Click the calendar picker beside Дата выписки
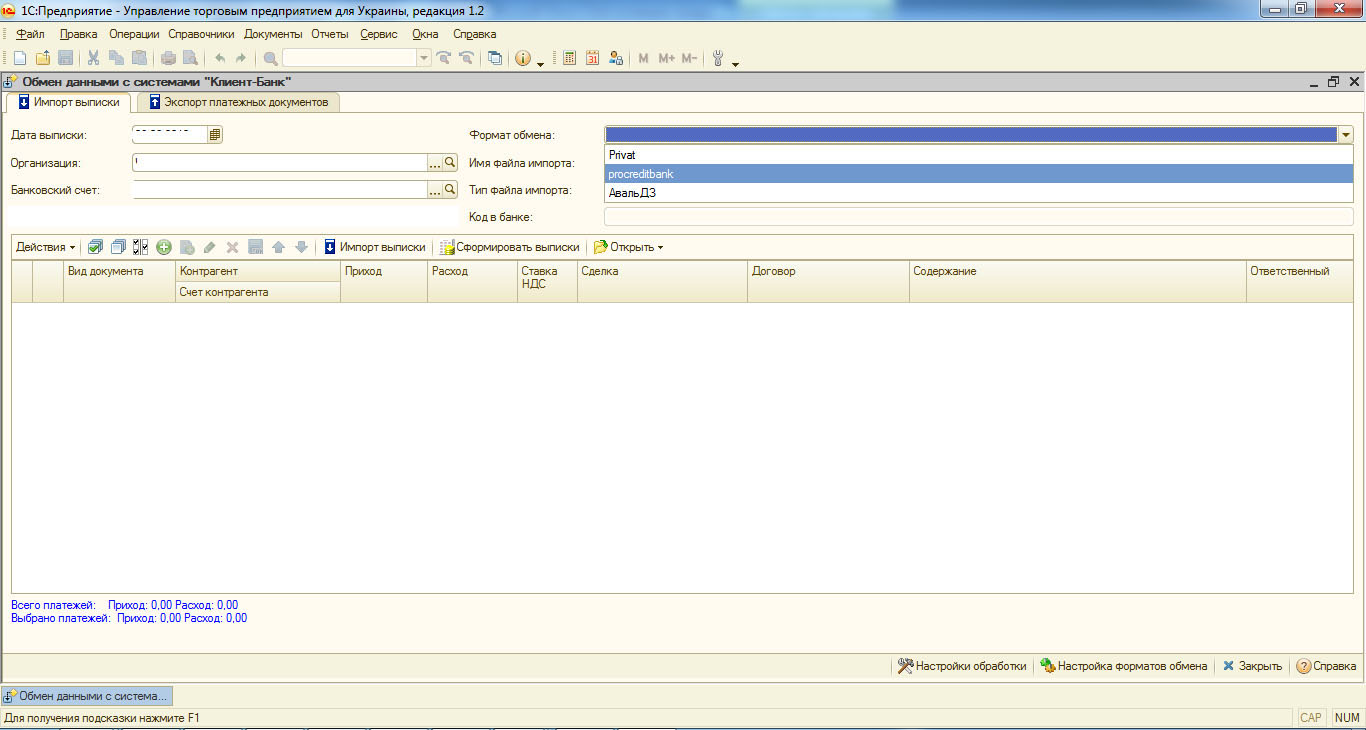Screen dimensions: 1366x730 click(215, 134)
